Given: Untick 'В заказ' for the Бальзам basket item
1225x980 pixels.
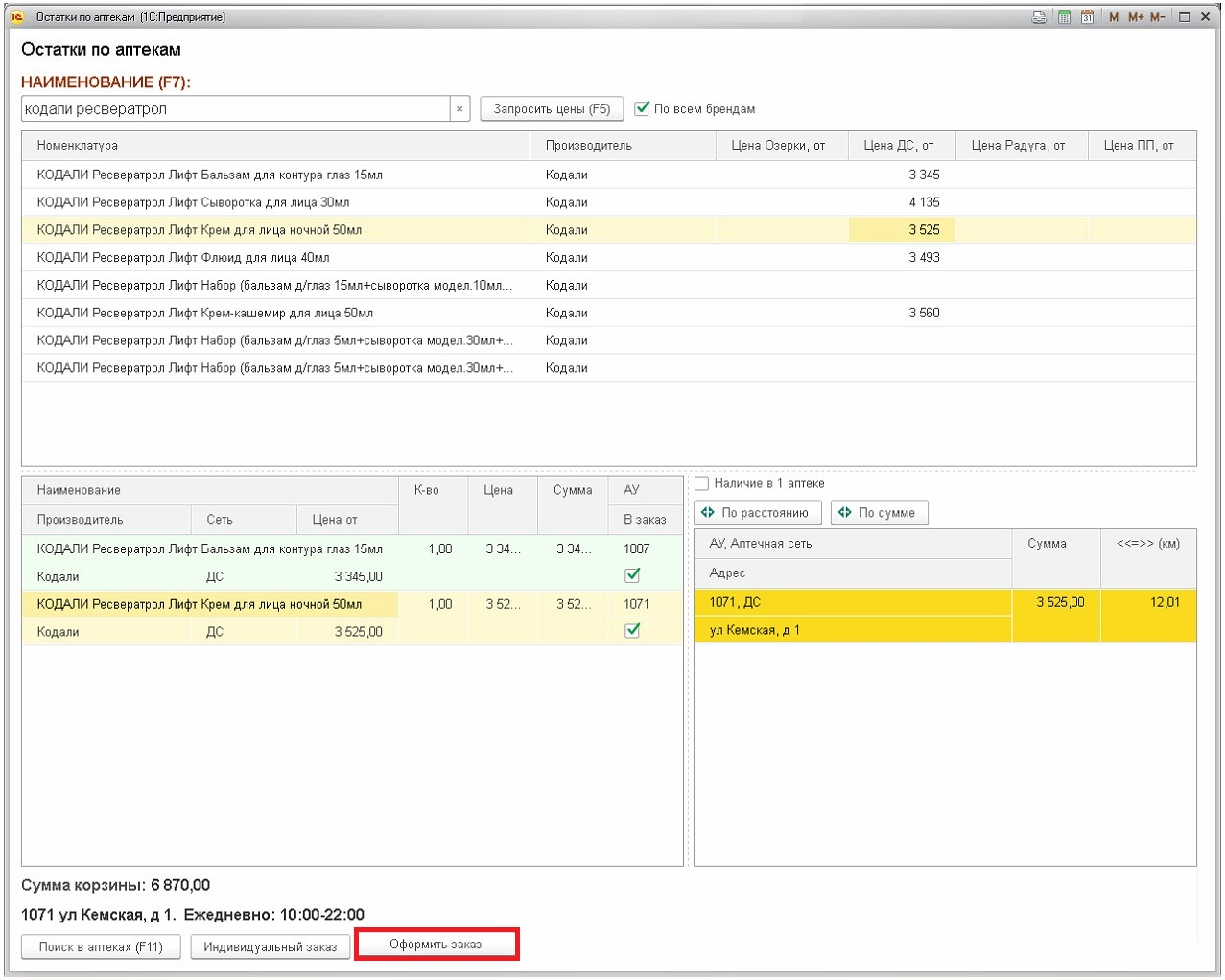Looking at the screenshot, I should click(x=632, y=575).
